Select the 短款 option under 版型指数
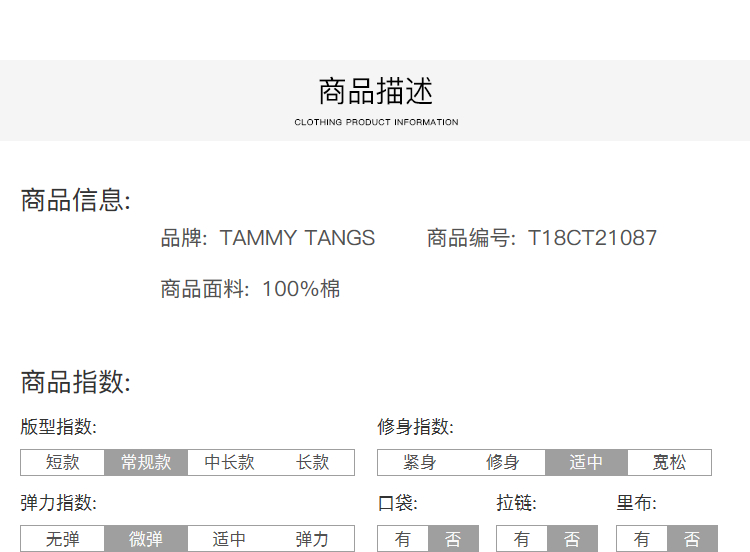The image size is (750, 552). pyautogui.click(x=63, y=462)
